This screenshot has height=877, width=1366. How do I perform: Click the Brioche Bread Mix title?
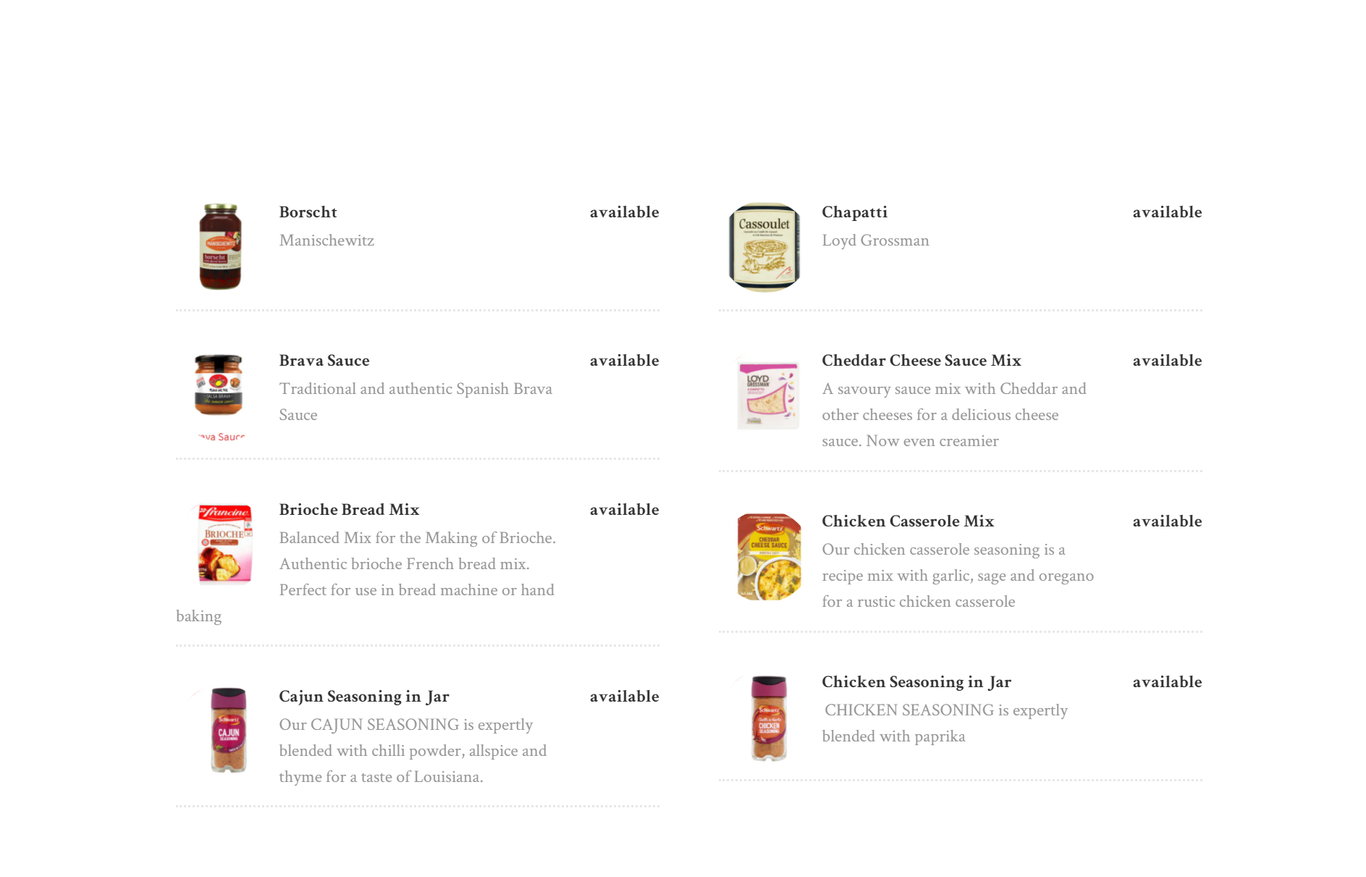coord(349,509)
